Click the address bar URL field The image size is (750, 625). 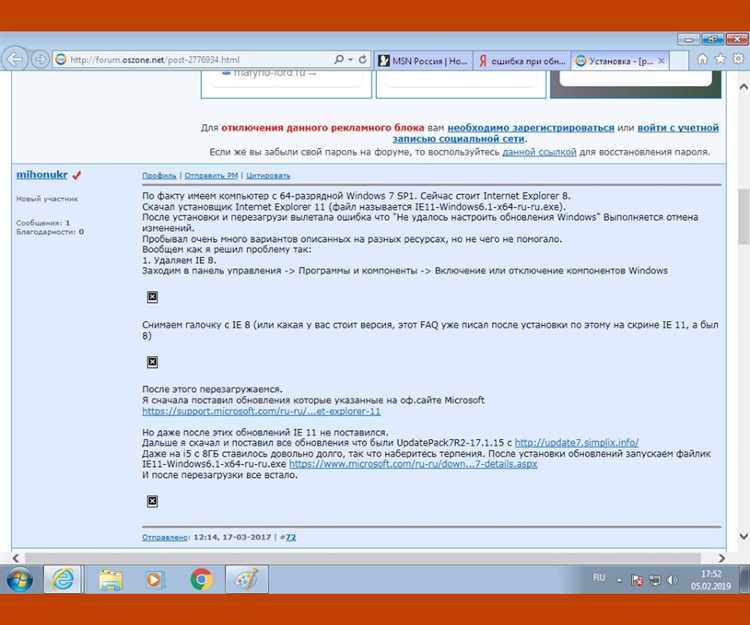click(x=190, y=59)
